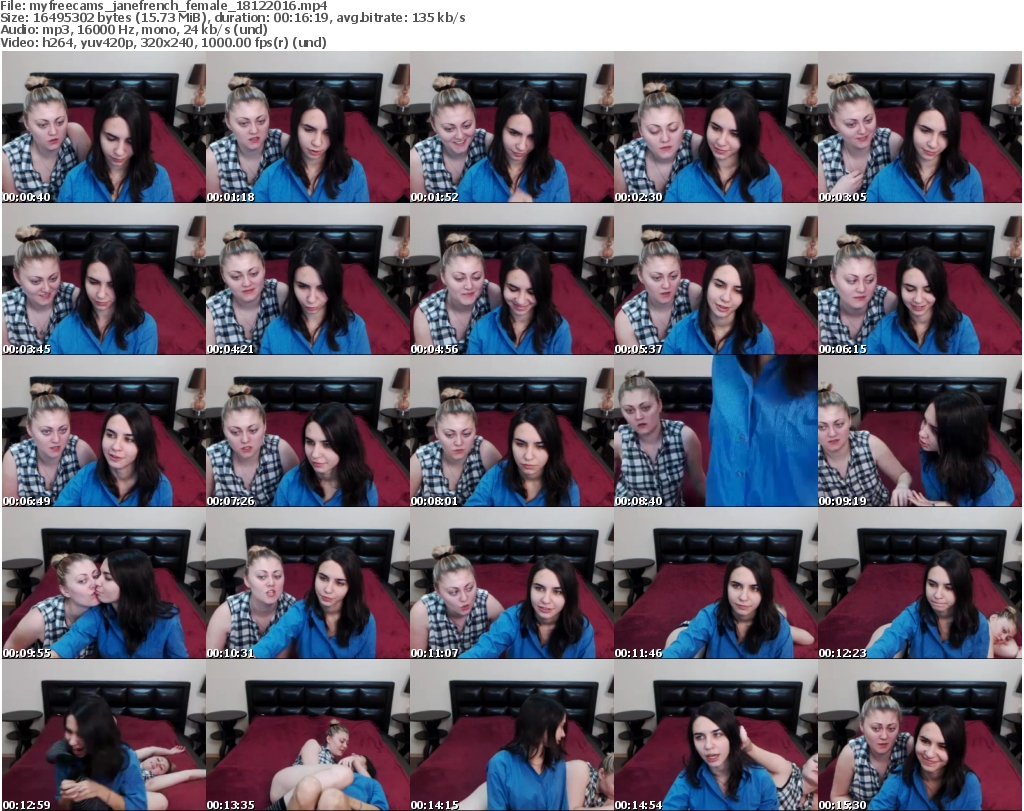Select the thumbnail at timestamp 00:10:31

click(308, 583)
